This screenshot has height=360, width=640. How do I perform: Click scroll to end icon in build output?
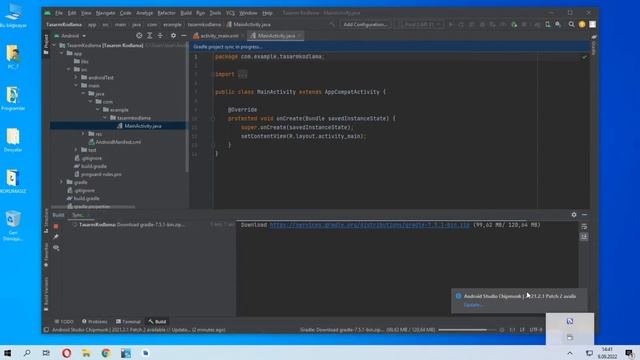584,237
